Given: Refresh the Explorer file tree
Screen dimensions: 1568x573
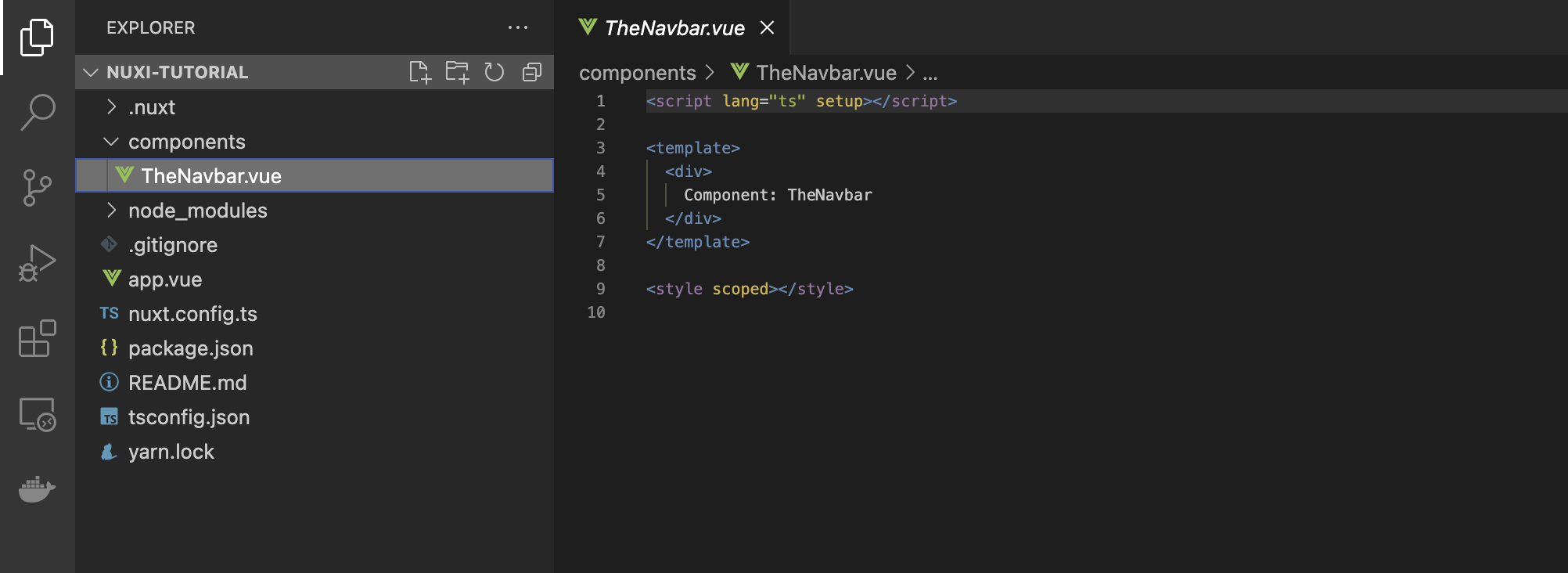Looking at the screenshot, I should [494, 72].
